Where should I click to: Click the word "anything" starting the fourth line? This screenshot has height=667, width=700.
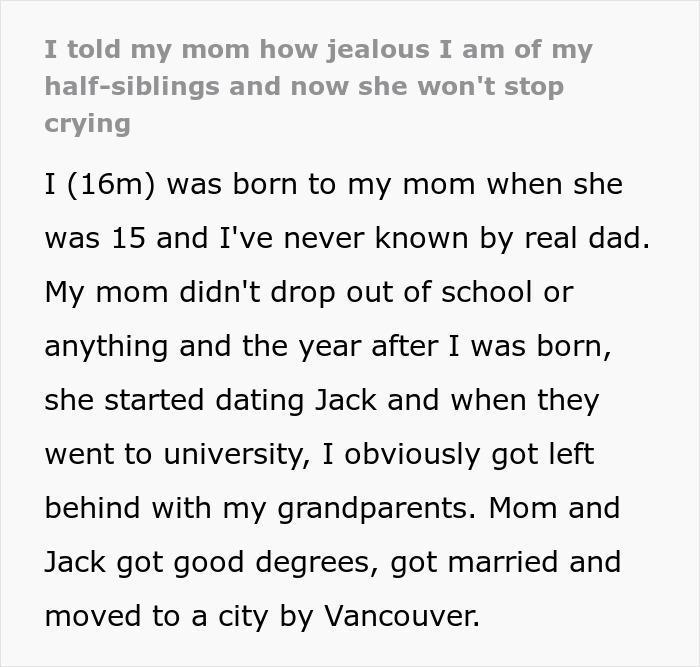[x=106, y=347]
